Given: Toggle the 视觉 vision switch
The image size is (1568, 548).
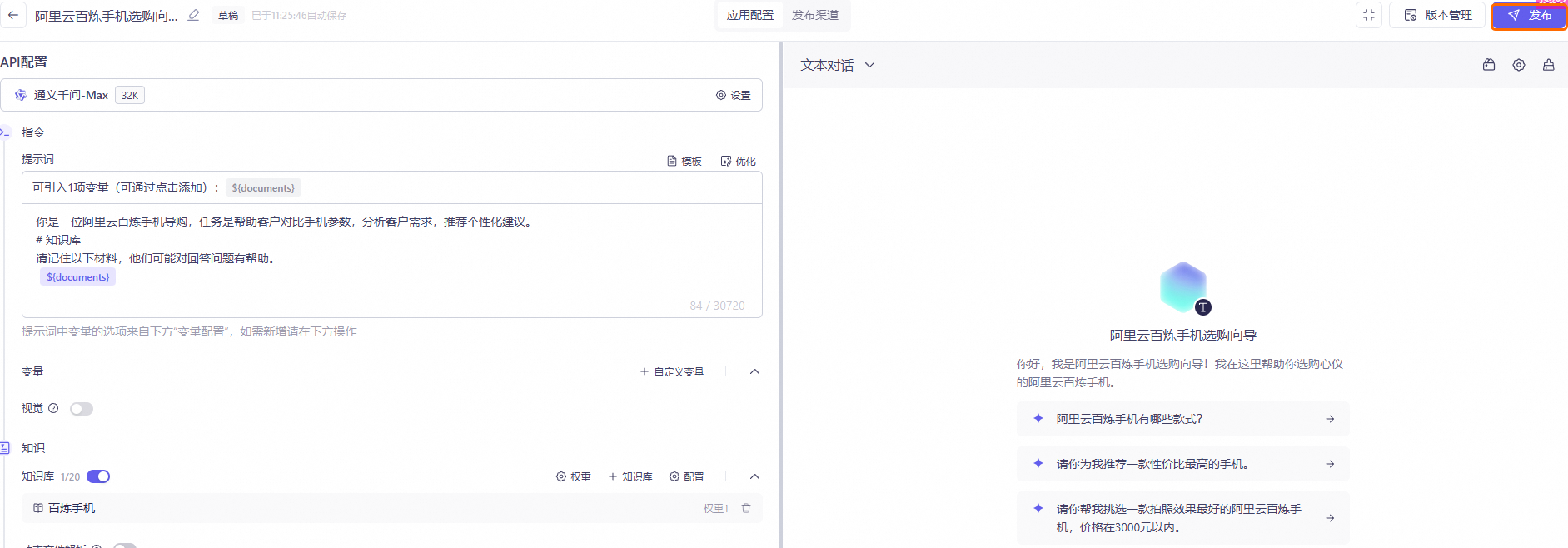Looking at the screenshot, I should click(82, 409).
